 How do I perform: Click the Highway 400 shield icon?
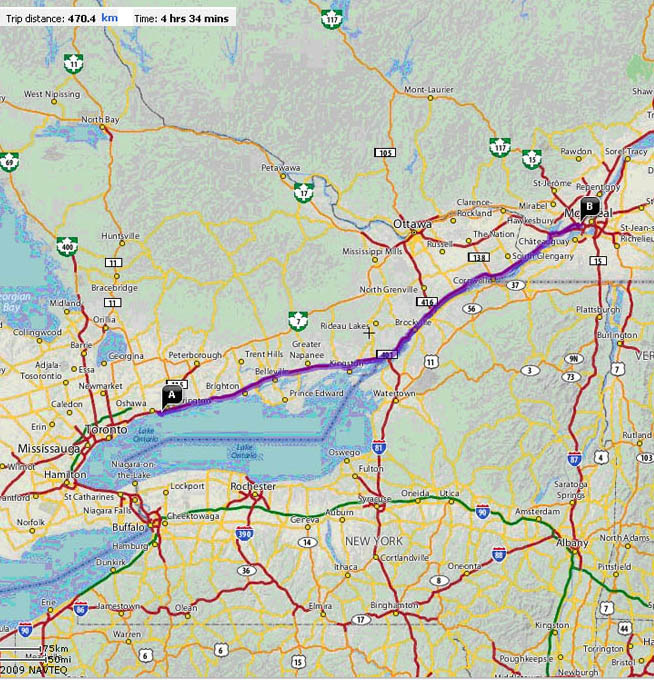tap(68, 246)
